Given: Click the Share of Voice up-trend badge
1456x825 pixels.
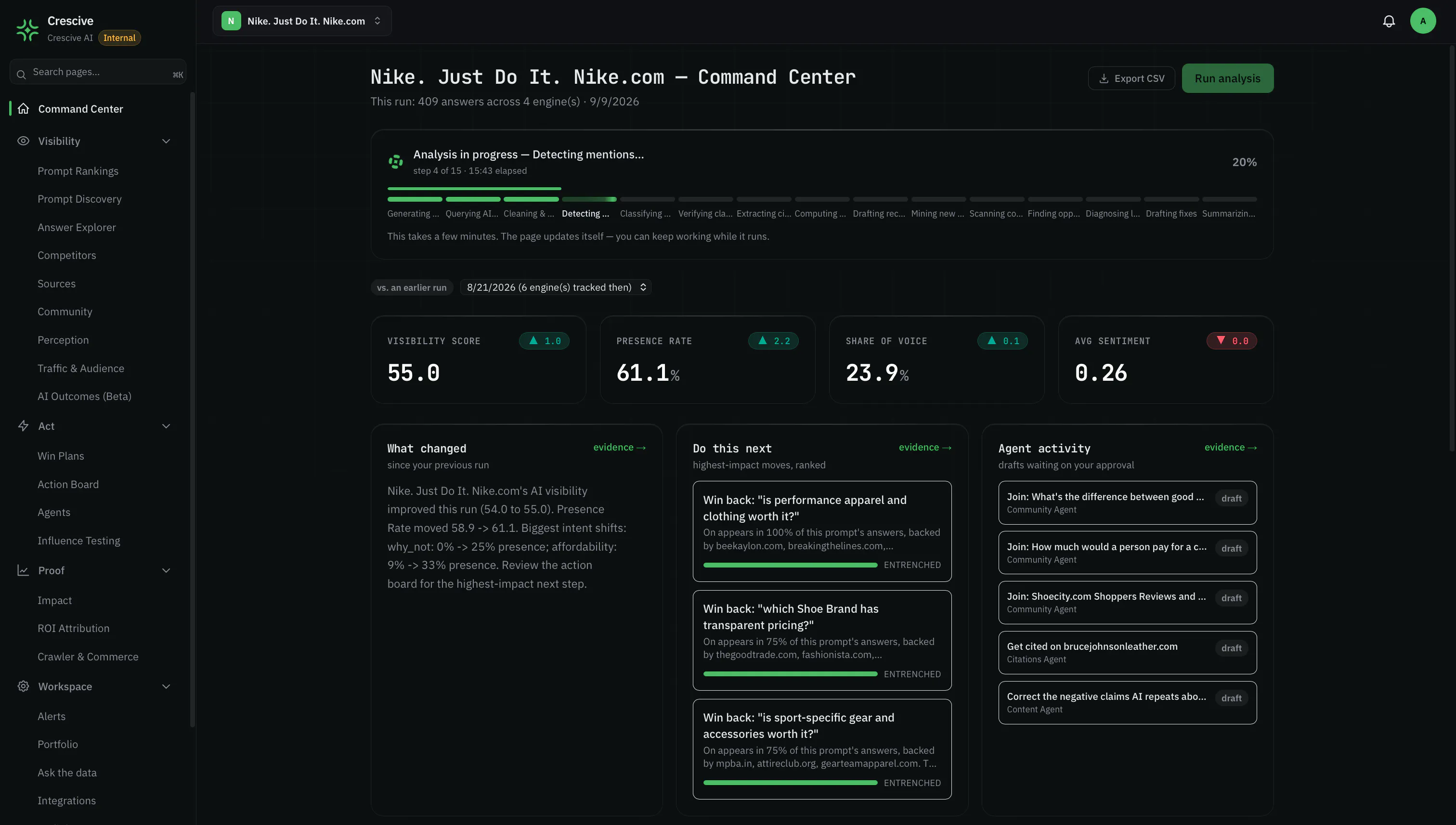Looking at the screenshot, I should 1002,340.
